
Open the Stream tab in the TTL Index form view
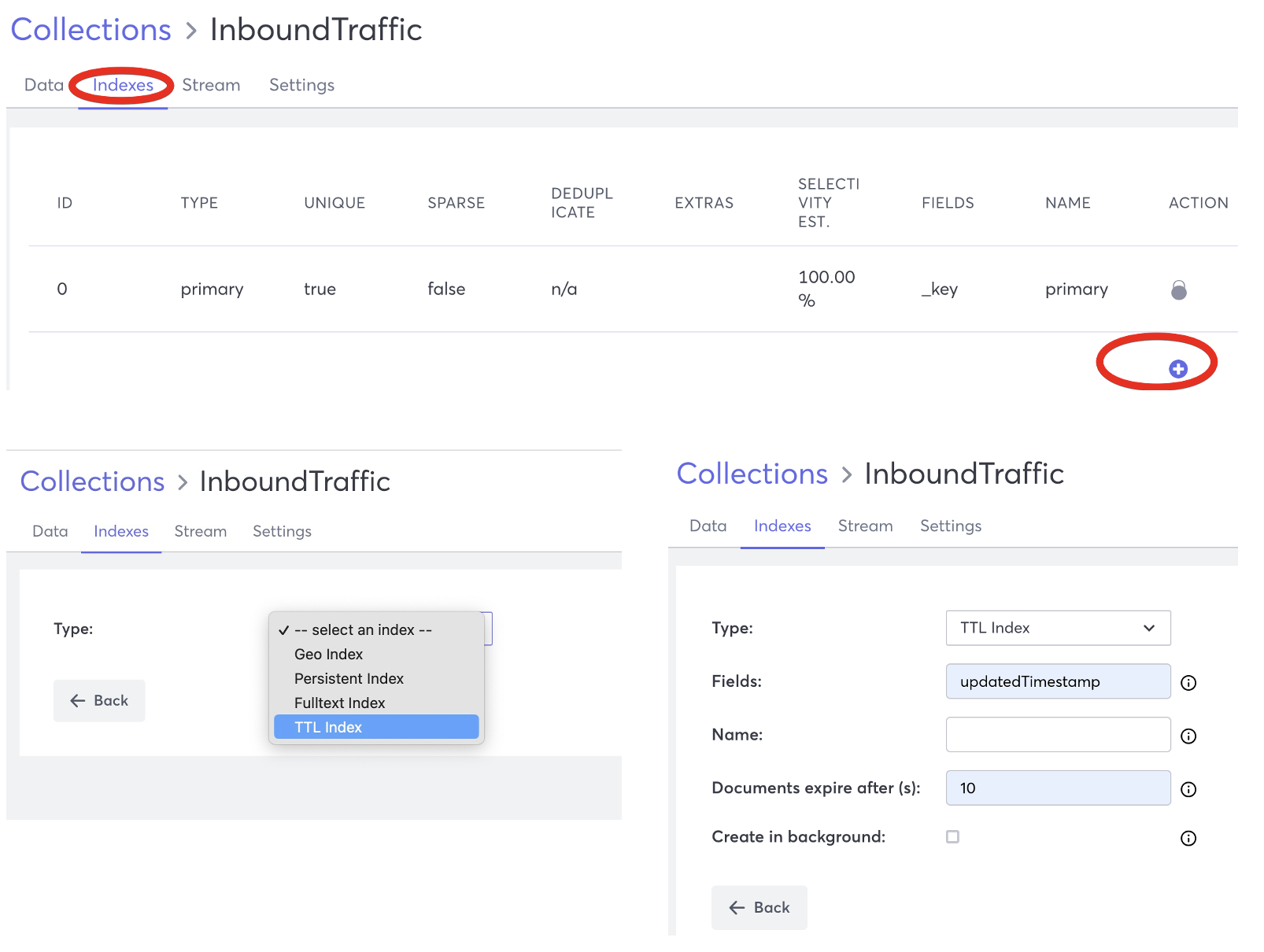(x=865, y=526)
